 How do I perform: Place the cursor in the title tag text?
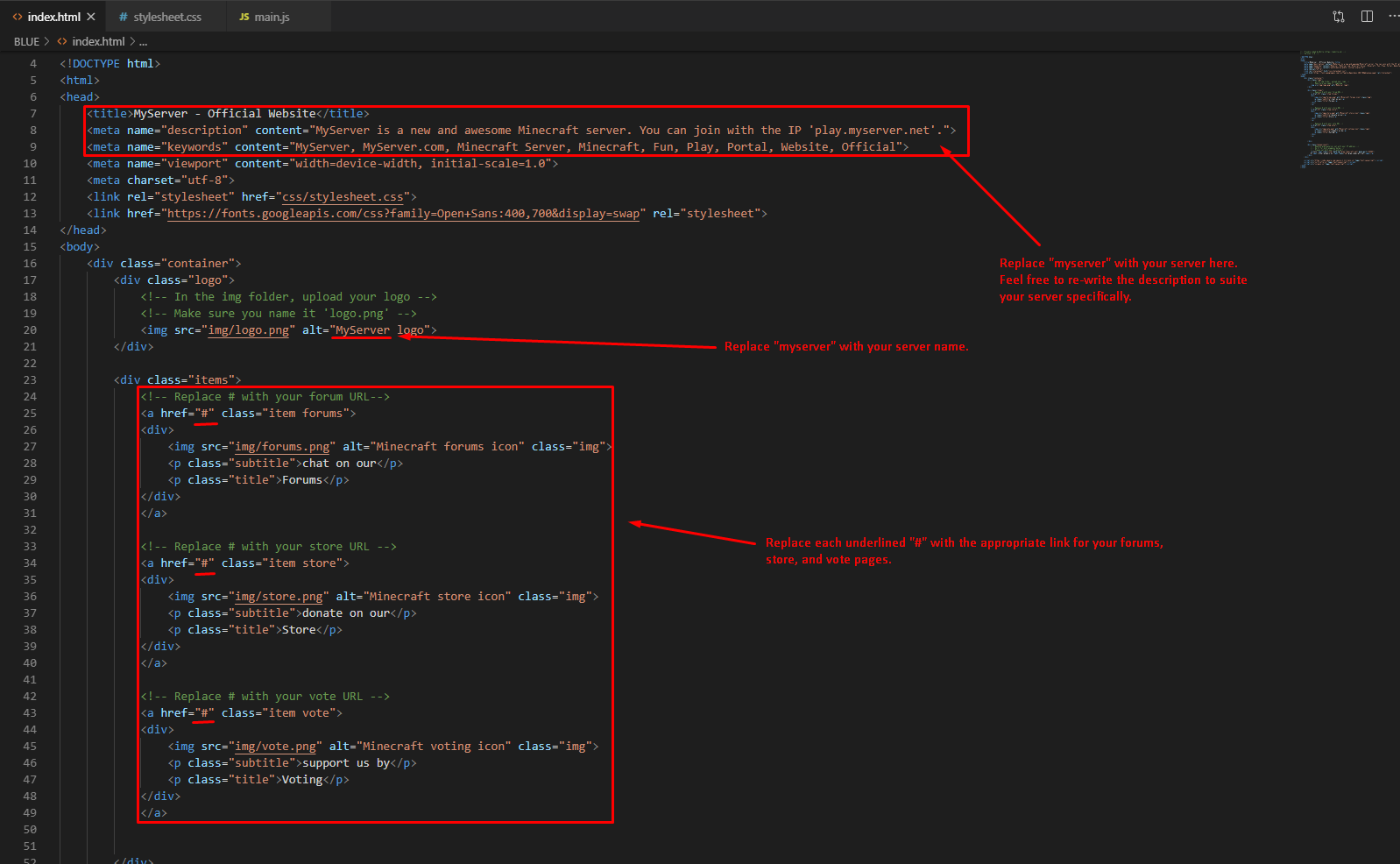click(x=224, y=114)
